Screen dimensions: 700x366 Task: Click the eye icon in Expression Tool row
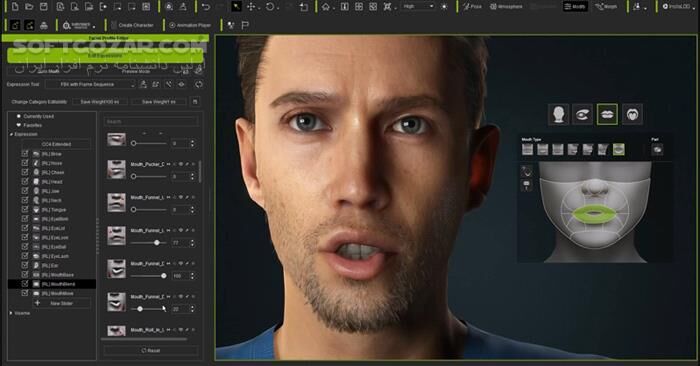click(181, 84)
